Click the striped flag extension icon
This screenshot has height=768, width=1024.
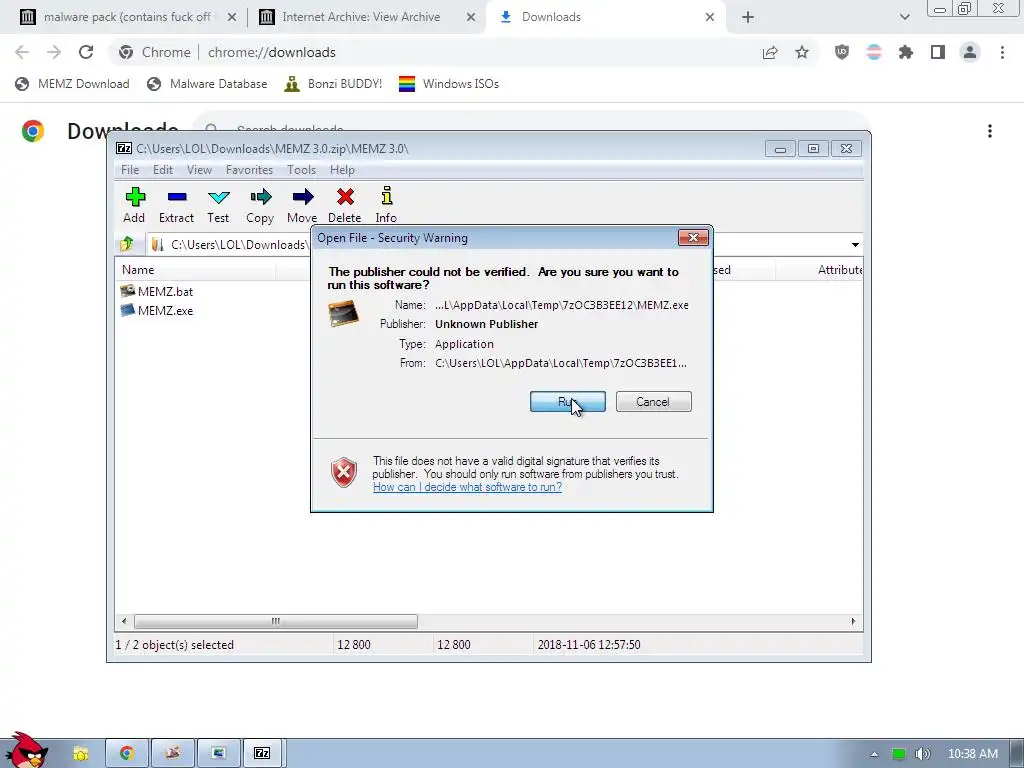point(874,52)
